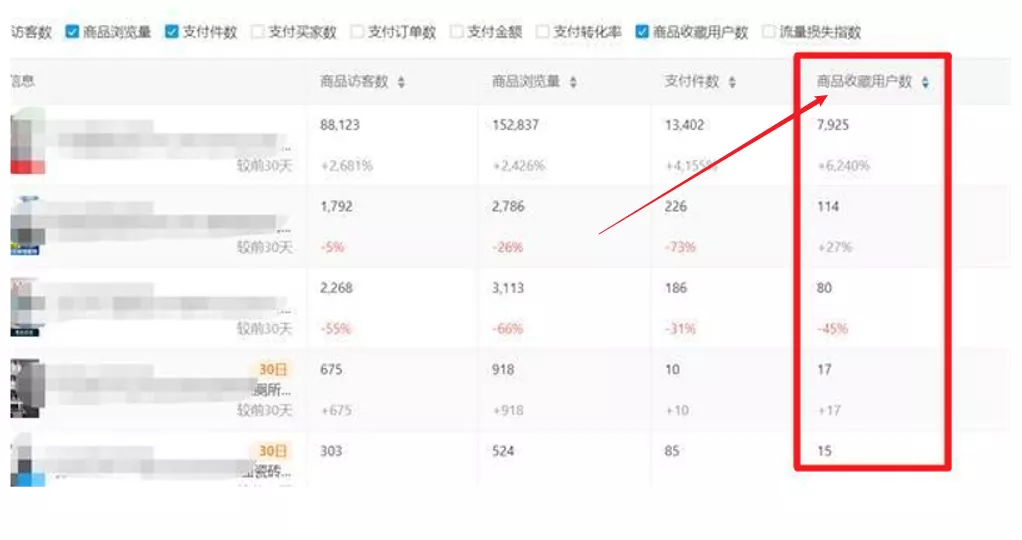Select product thumbnail in the 2,268 visitors row

pos(25,307)
